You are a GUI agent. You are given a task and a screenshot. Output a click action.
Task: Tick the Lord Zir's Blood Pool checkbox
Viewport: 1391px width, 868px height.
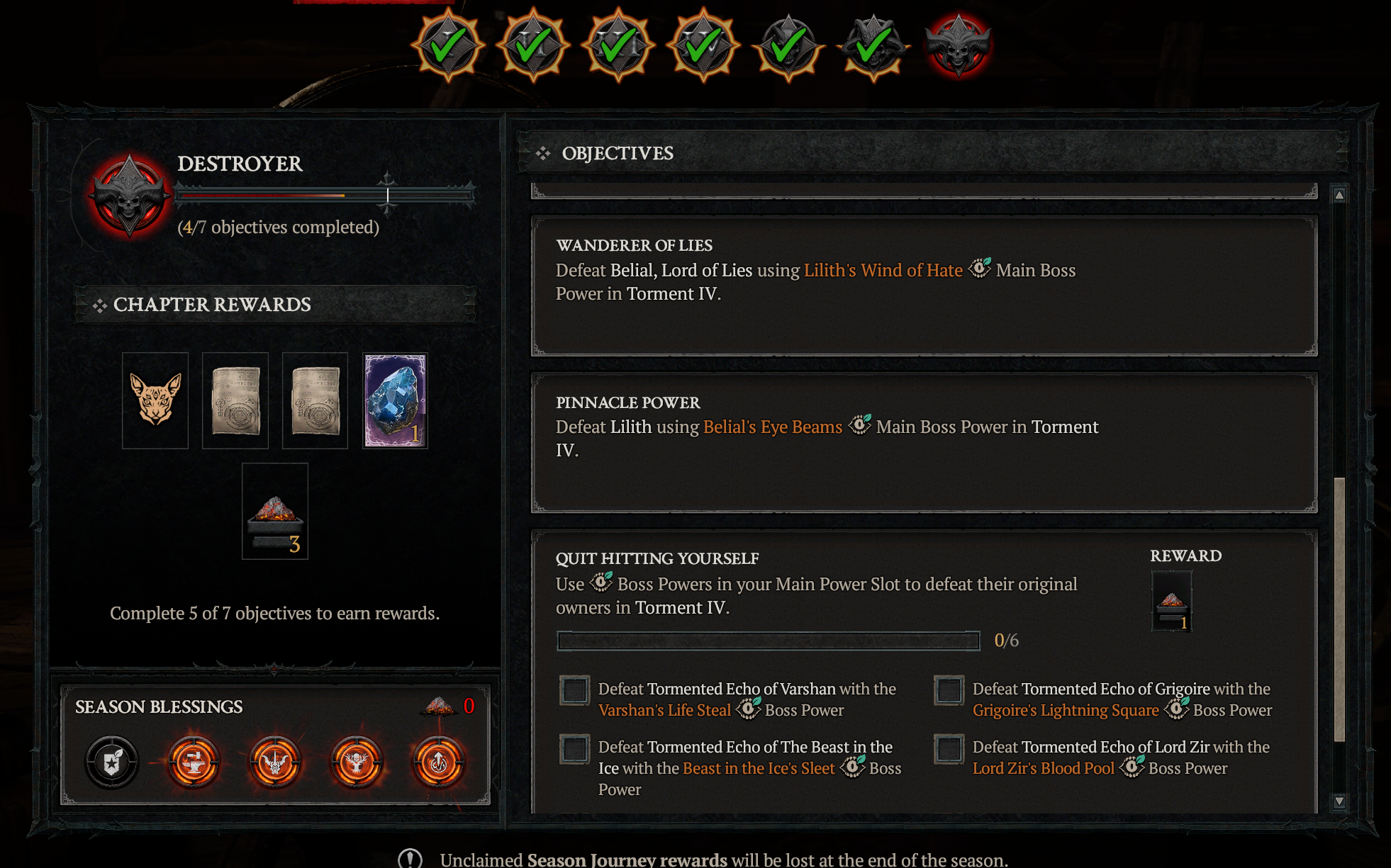949,748
